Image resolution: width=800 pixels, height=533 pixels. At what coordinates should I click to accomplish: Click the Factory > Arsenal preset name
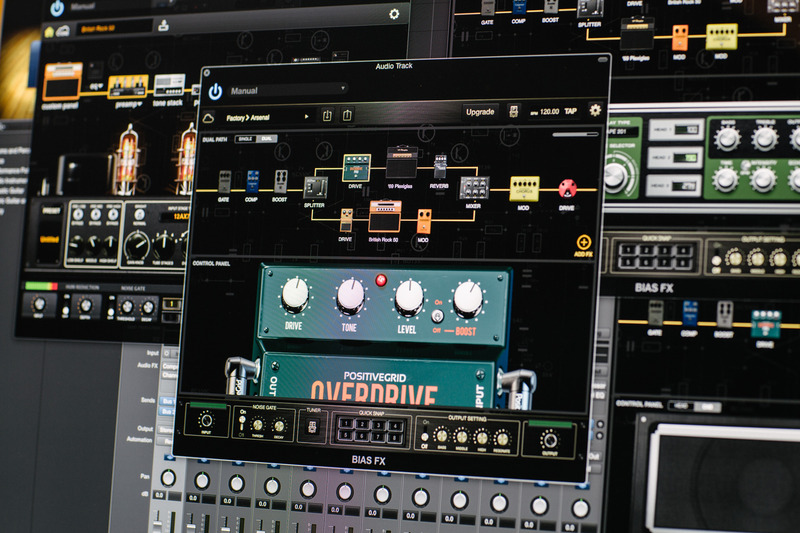tap(248, 118)
